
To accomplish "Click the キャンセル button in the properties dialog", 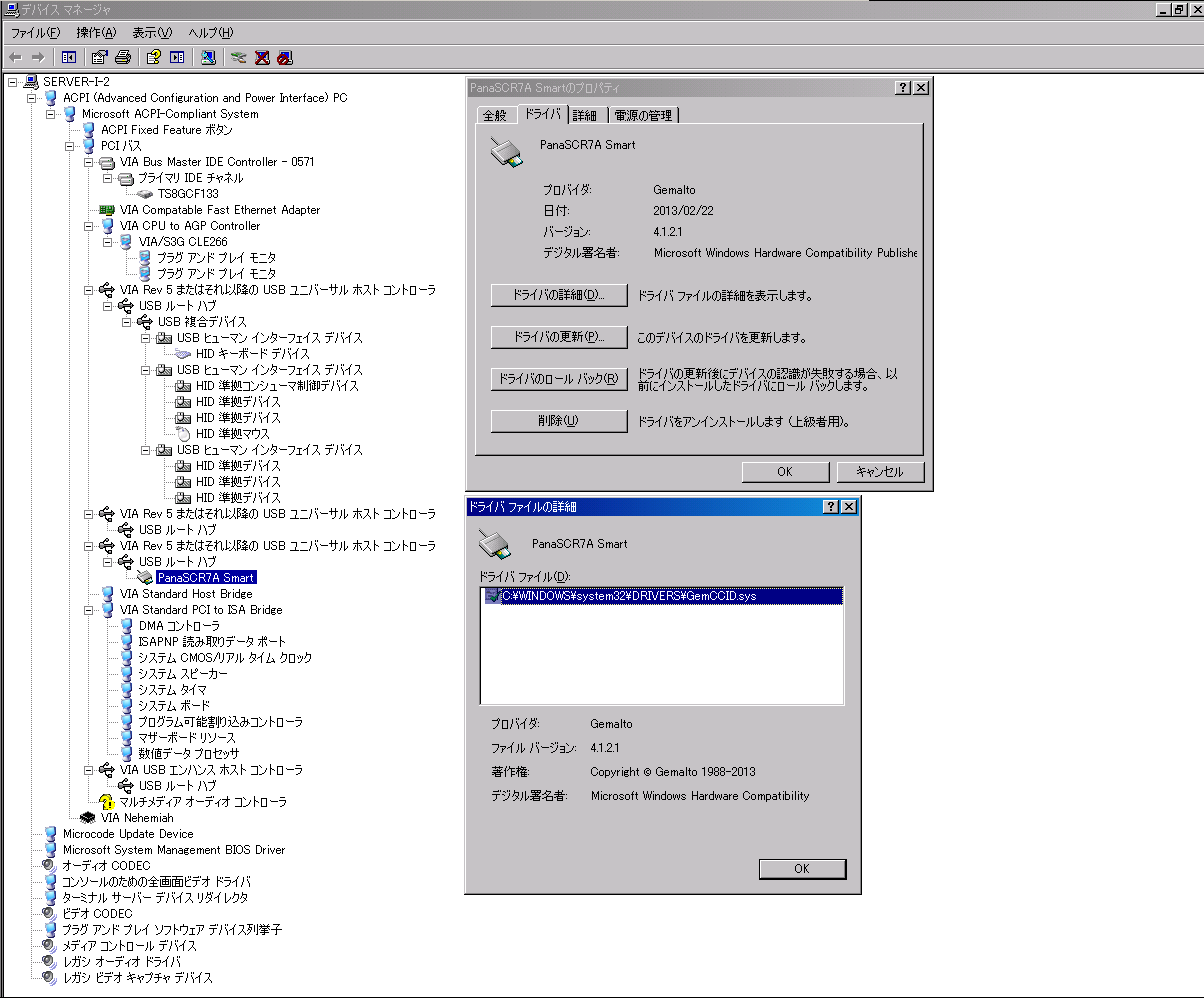I will [879, 472].
